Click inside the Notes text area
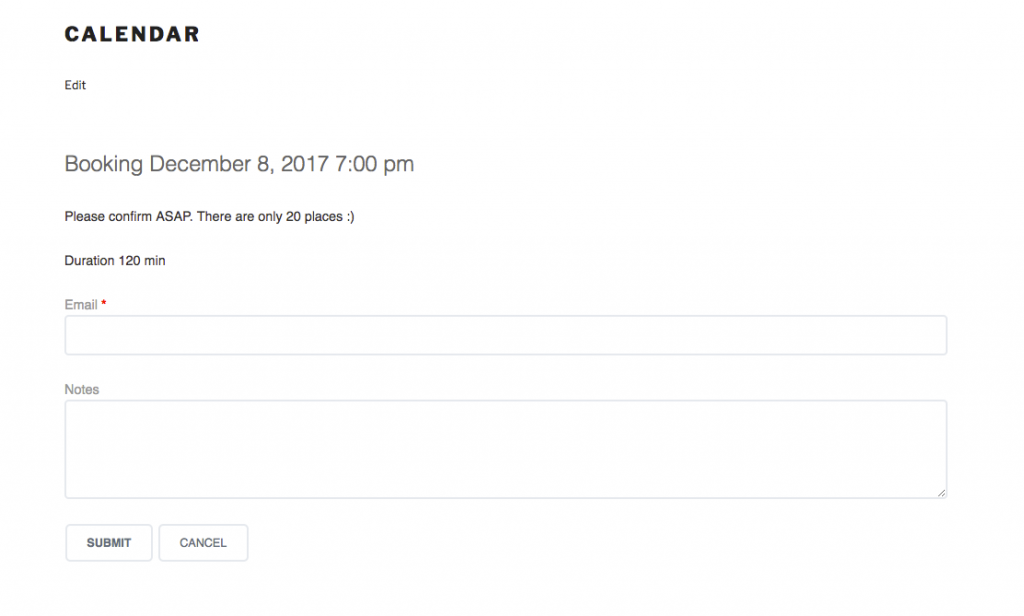This screenshot has width=1024, height=616. click(x=505, y=449)
